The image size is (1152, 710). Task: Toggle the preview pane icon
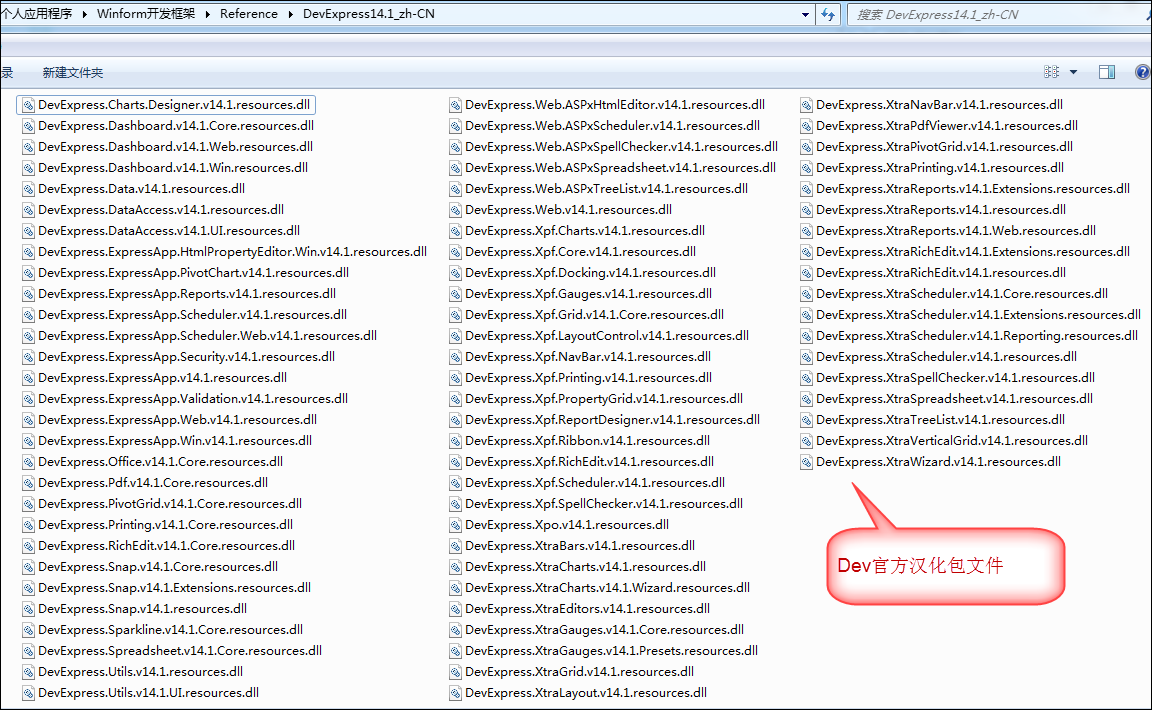click(1106, 72)
